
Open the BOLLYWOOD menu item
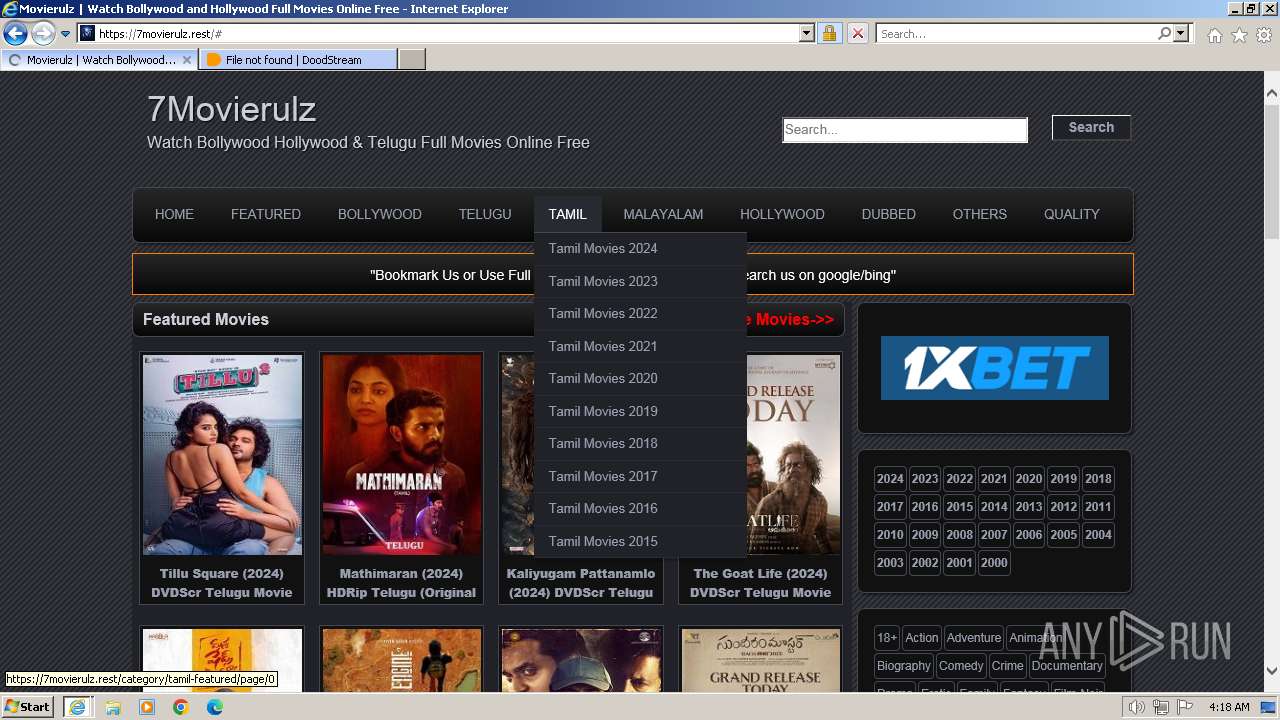coord(380,214)
